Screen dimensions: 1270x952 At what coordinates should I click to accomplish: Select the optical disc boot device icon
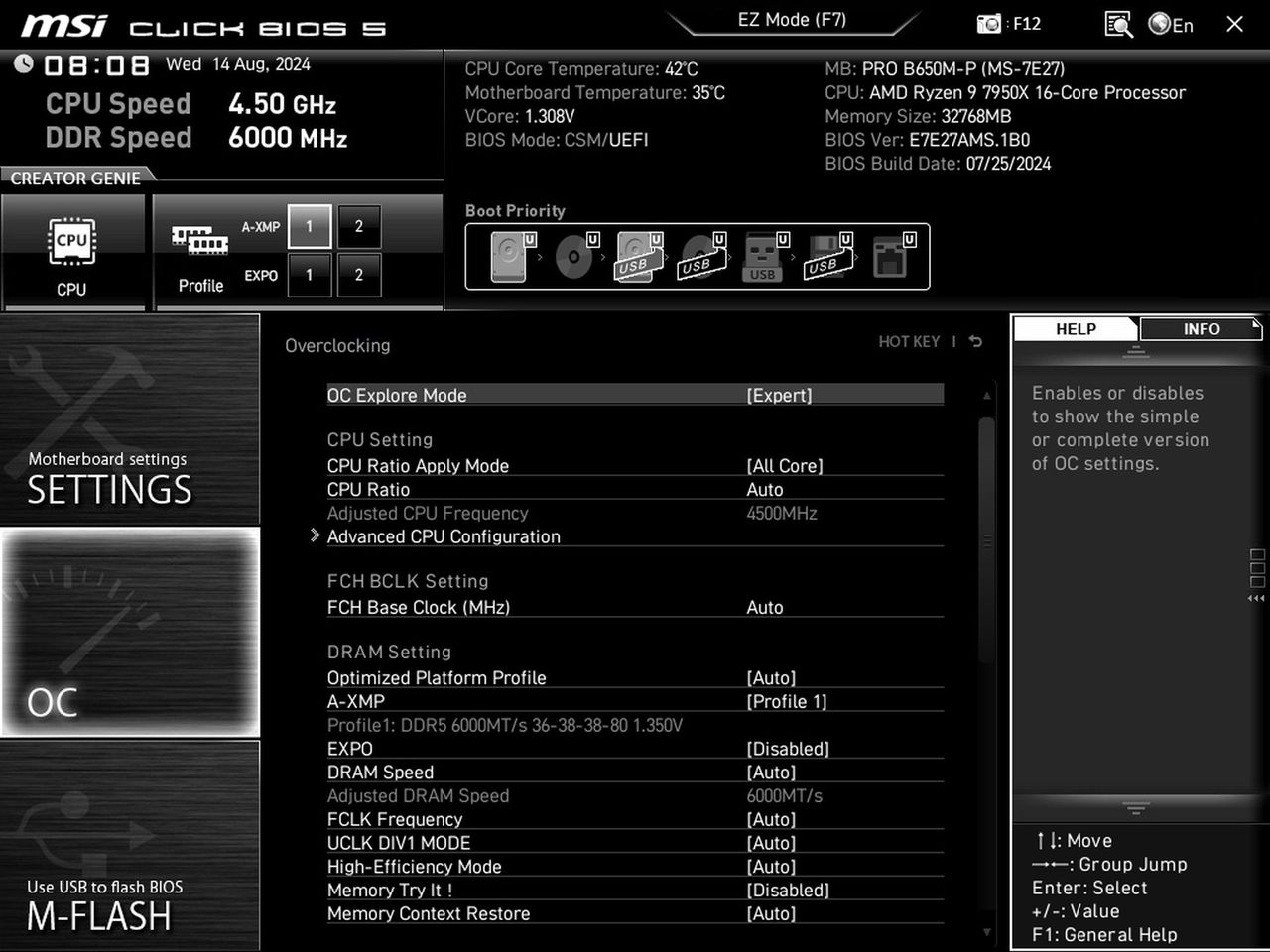[x=575, y=256]
